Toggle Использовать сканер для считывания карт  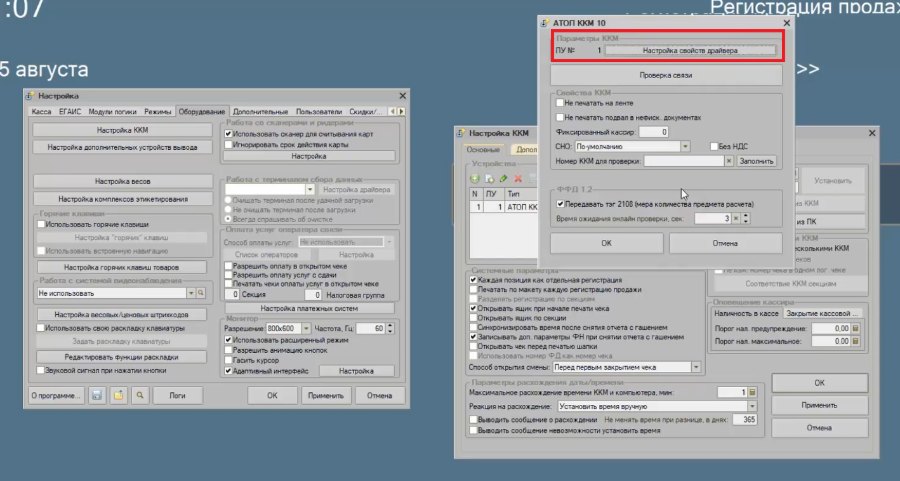click(228, 134)
